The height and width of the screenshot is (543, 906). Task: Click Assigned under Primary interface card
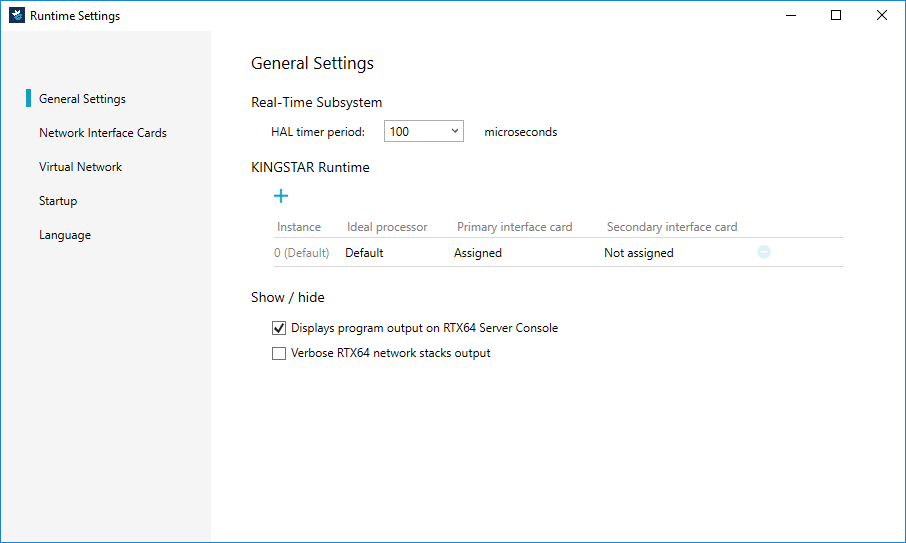point(478,253)
